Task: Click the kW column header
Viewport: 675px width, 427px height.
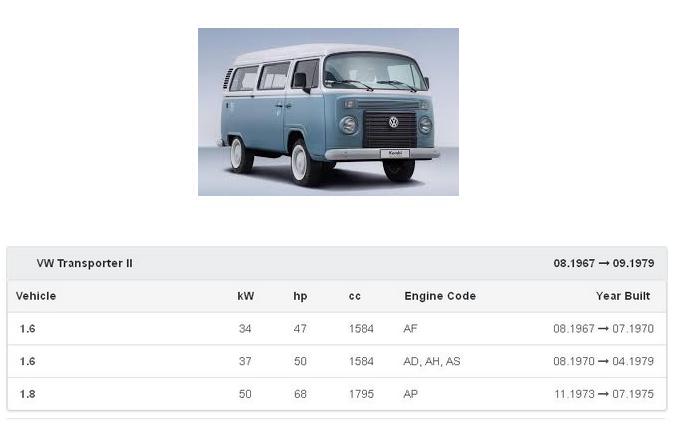Action: pos(246,296)
